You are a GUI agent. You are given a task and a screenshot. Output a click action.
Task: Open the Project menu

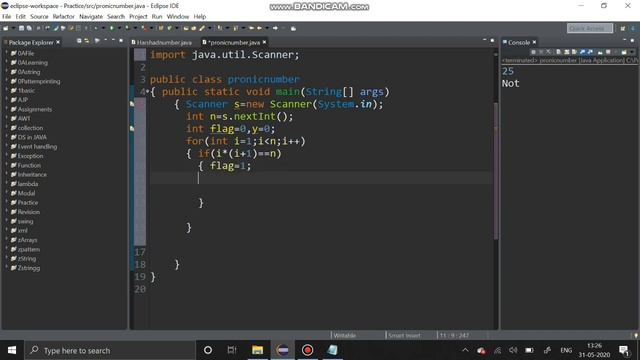click(138, 16)
